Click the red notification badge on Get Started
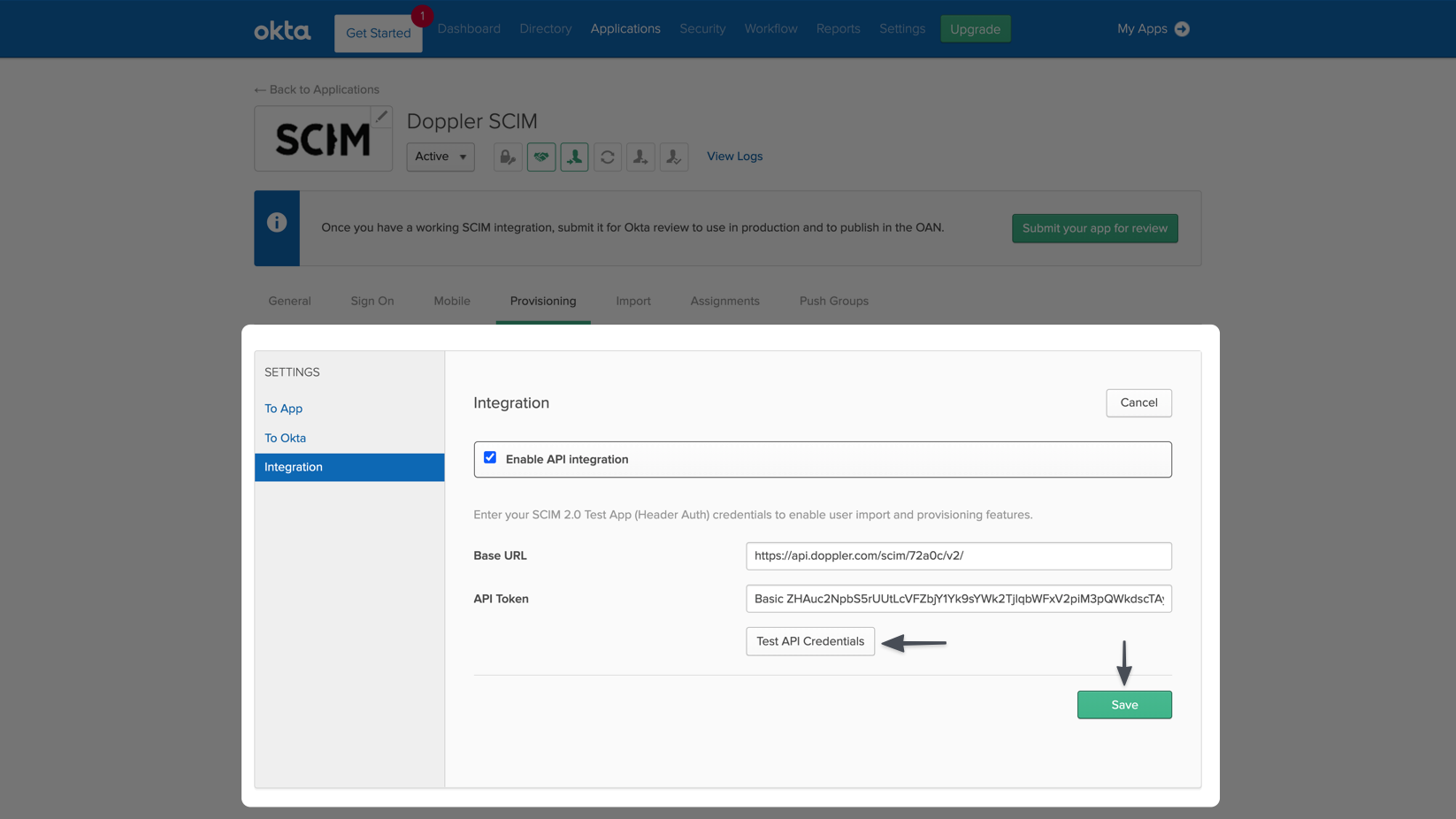This screenshot has width=1456, height=819. pyautogui.click(x=422, y=16)
